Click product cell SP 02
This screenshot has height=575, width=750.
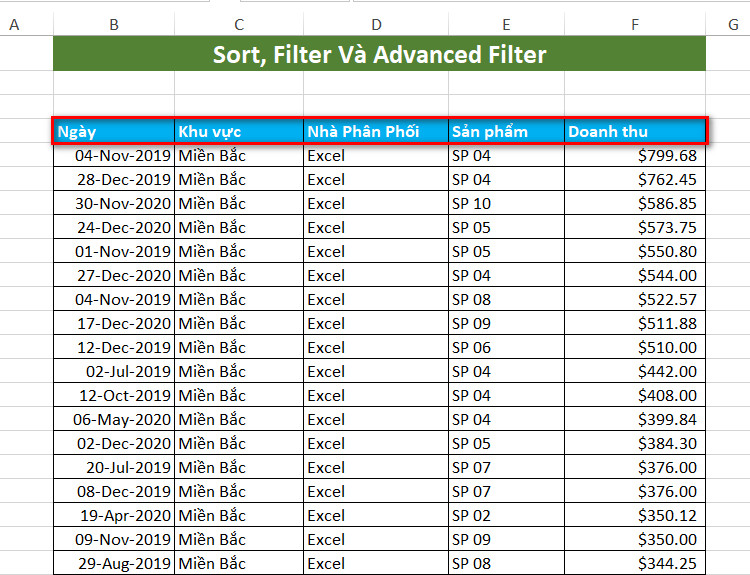pos(507,515)
